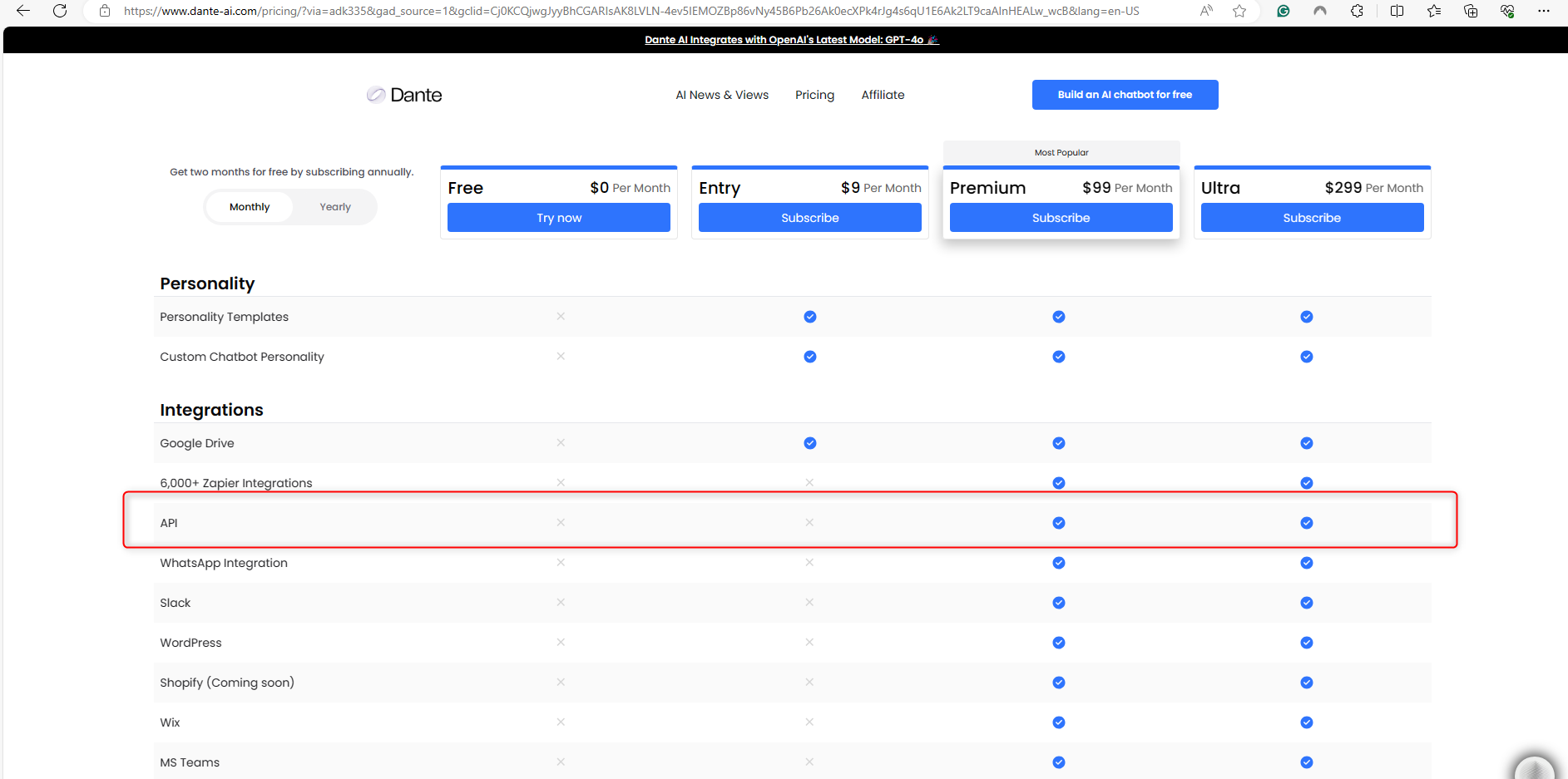Reload the page with the refresh icon
The height and width of the screenshot is (779, 1568).
[x=60, y=11]
